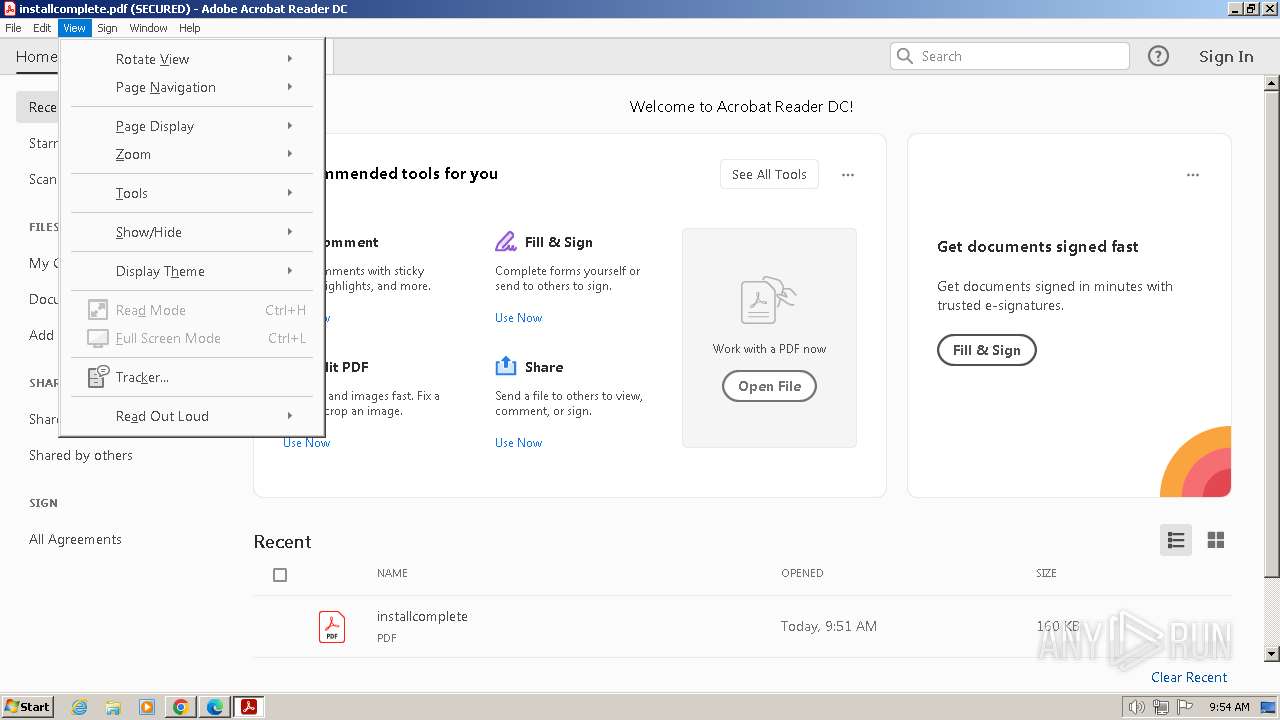Viewport: 1280px width, 720px height.
Task: Click the installcomplete file name
Action: coord(422,616)
